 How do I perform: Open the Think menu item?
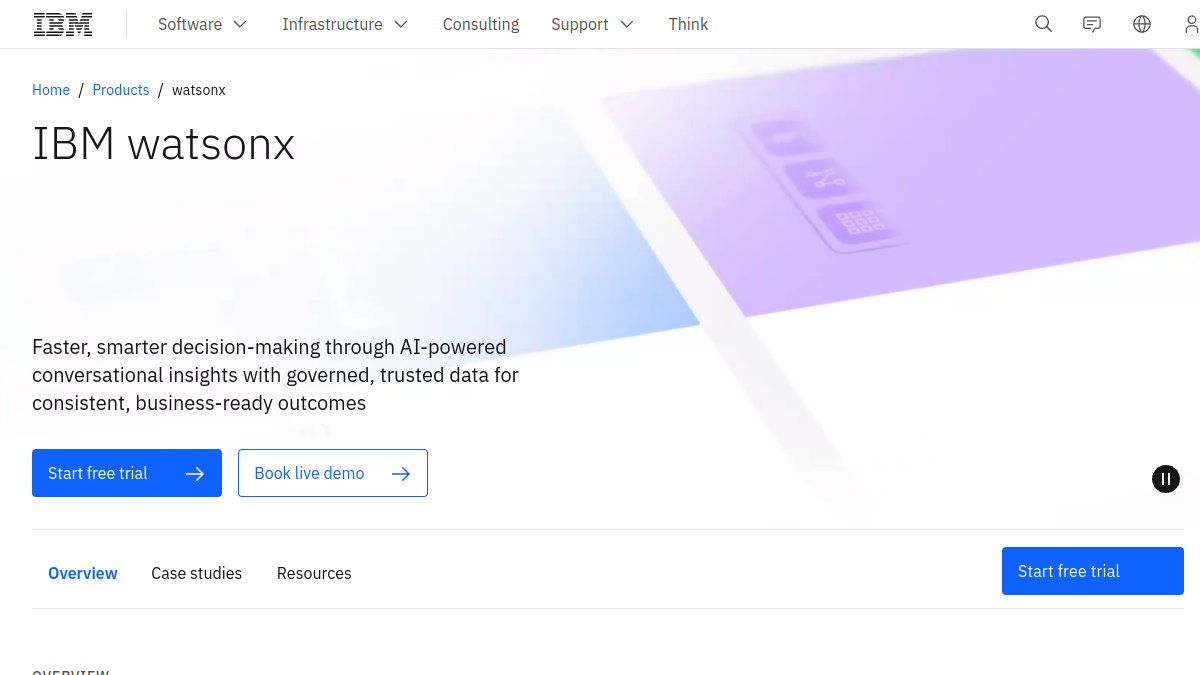(x=688, y=24)
